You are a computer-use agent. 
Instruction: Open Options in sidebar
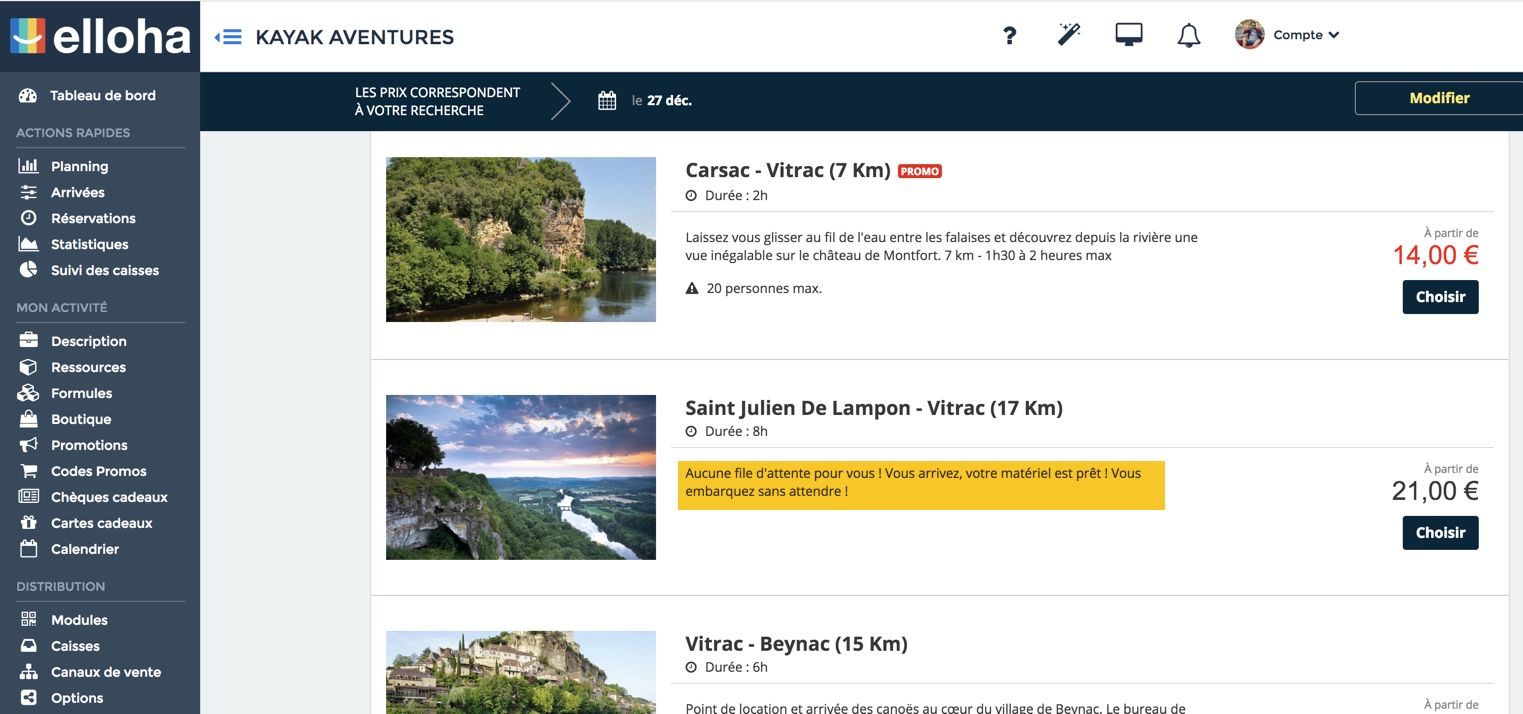[77, 699]
